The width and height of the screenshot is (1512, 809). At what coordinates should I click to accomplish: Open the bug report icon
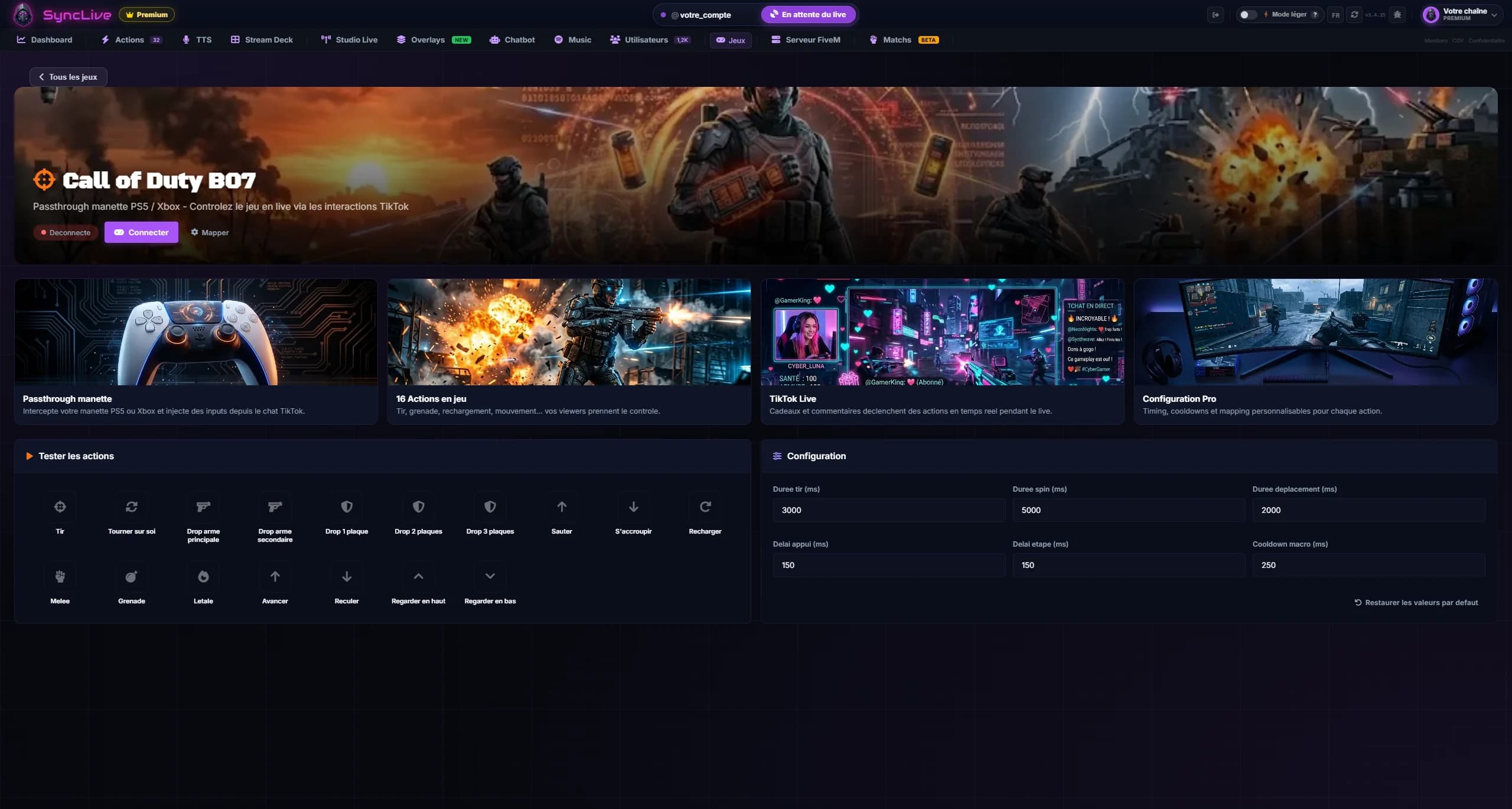point(1397,15)
